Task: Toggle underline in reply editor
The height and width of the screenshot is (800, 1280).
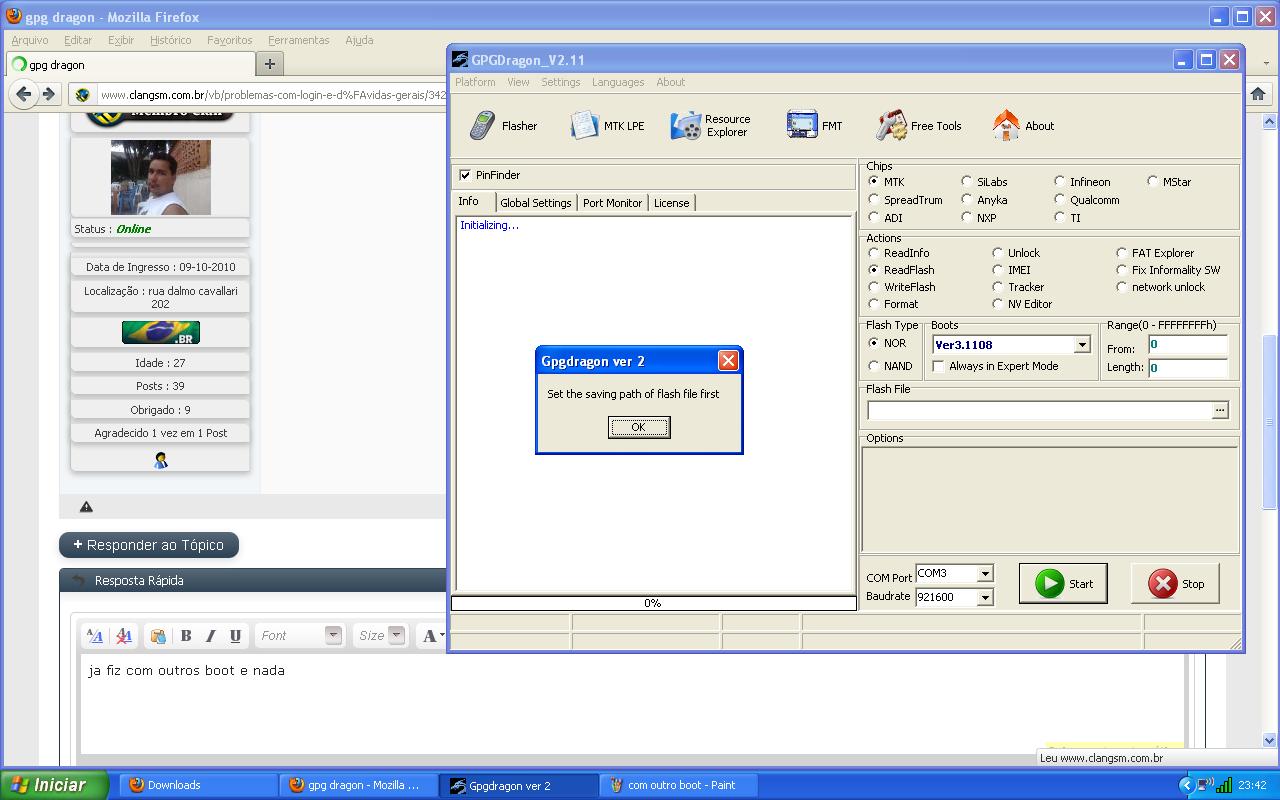Action: tap(235, 635)
